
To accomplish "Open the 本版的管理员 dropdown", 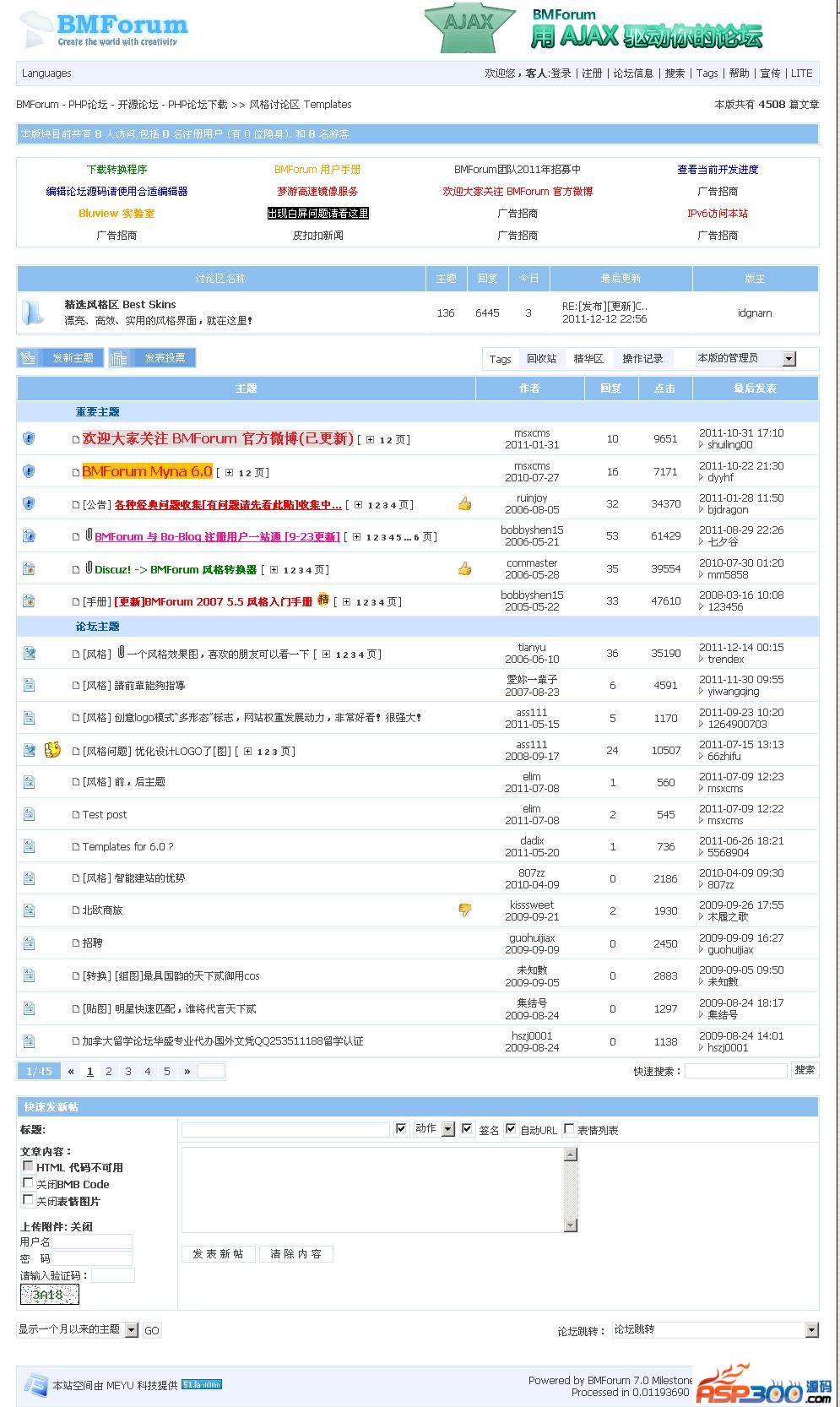I will (745, 359).
